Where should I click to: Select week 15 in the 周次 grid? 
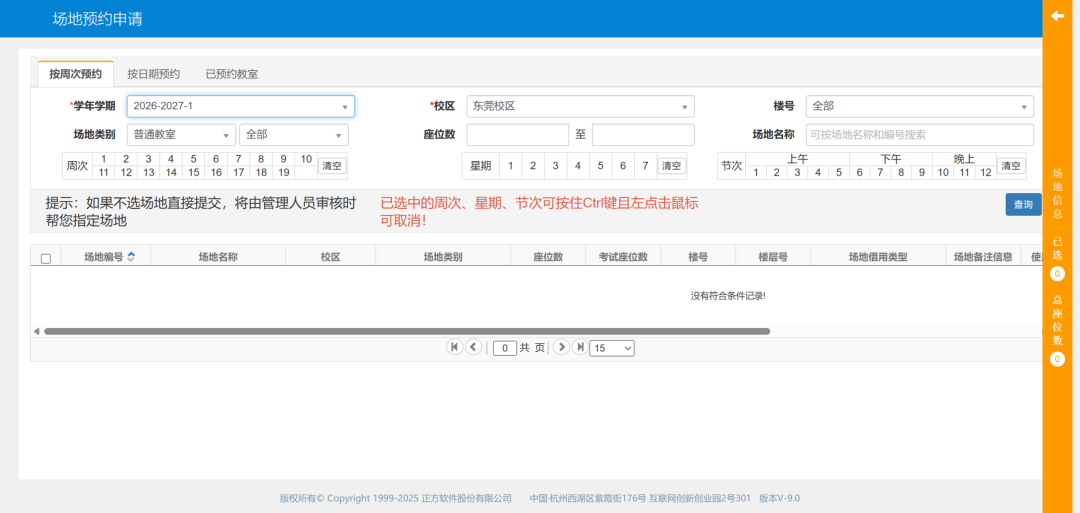click(194, 173)
